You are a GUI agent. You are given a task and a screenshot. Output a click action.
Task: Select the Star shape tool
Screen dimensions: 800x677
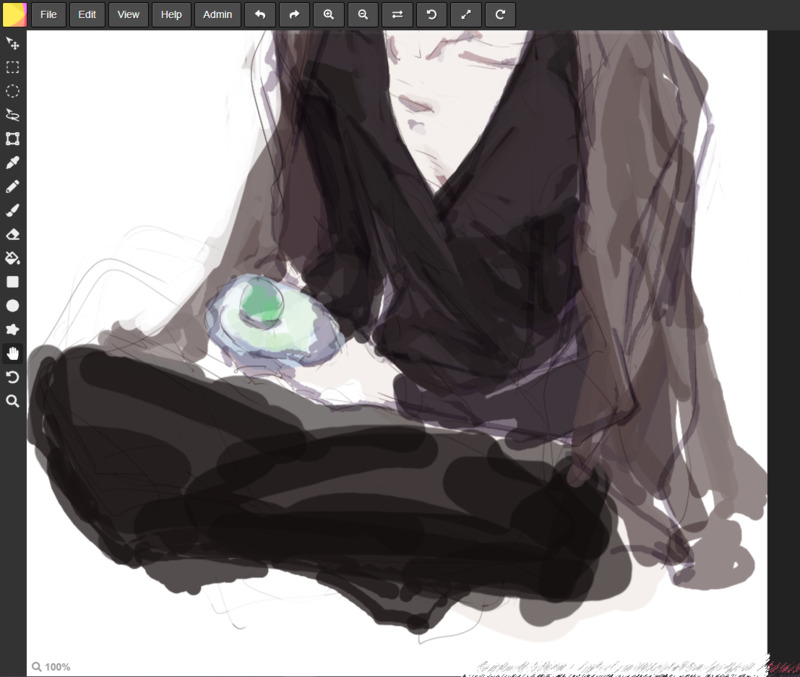pyautogui.click(x=13, y=330)
